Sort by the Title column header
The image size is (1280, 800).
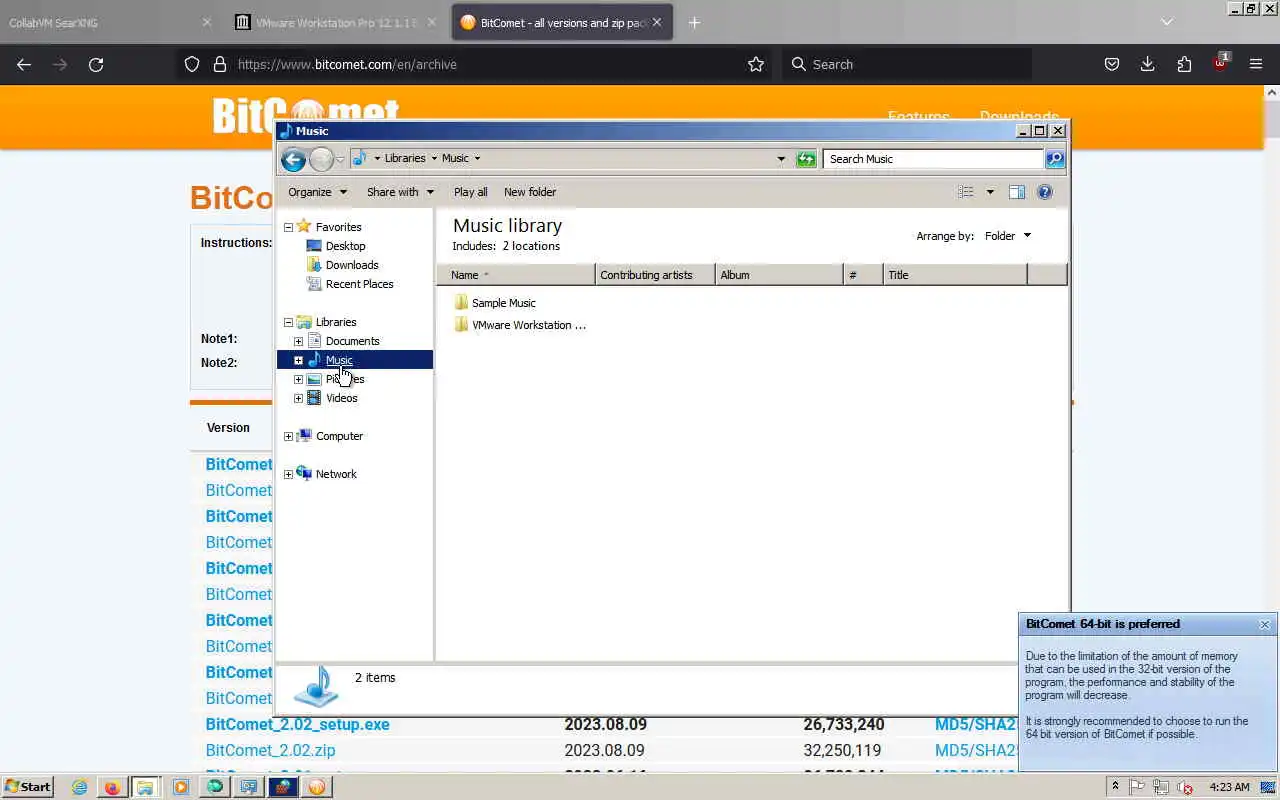tap(955, 275)
